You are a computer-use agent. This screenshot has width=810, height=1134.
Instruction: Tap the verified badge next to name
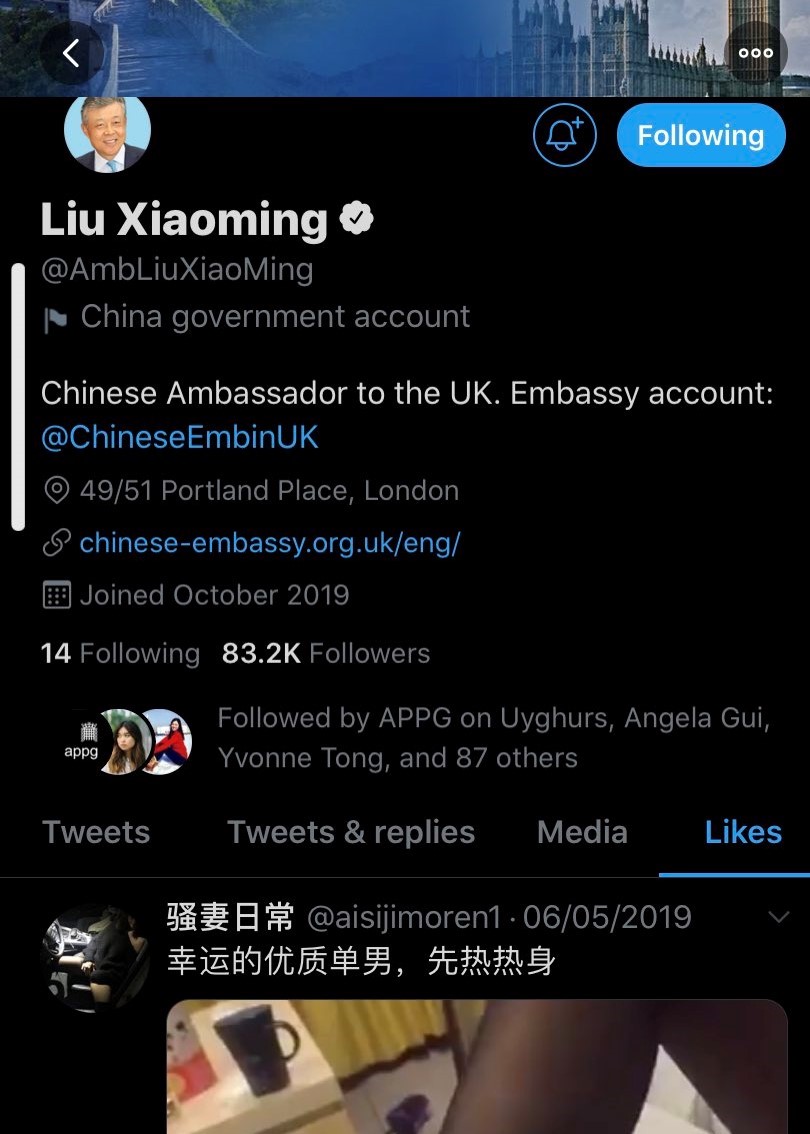coord(356,218)
